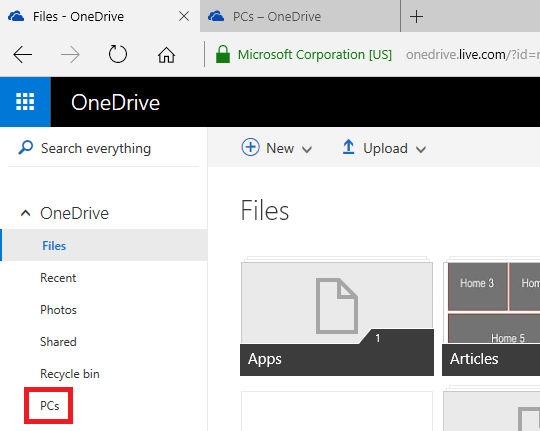
Task: Click the search magnifier icon
Action: [25, 147]
